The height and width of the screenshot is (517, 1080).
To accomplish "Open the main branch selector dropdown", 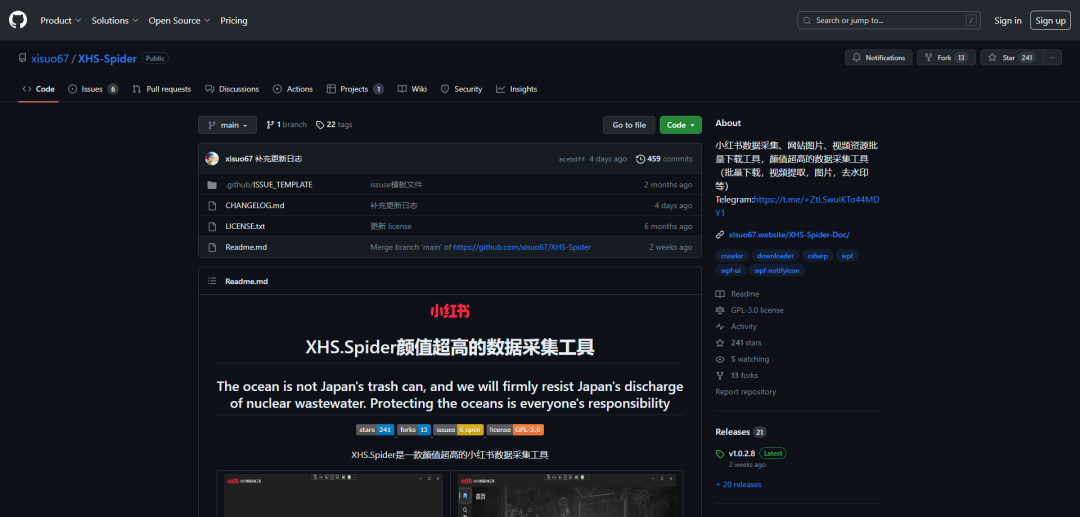I will pyautogui.click(x=227, y=125).
